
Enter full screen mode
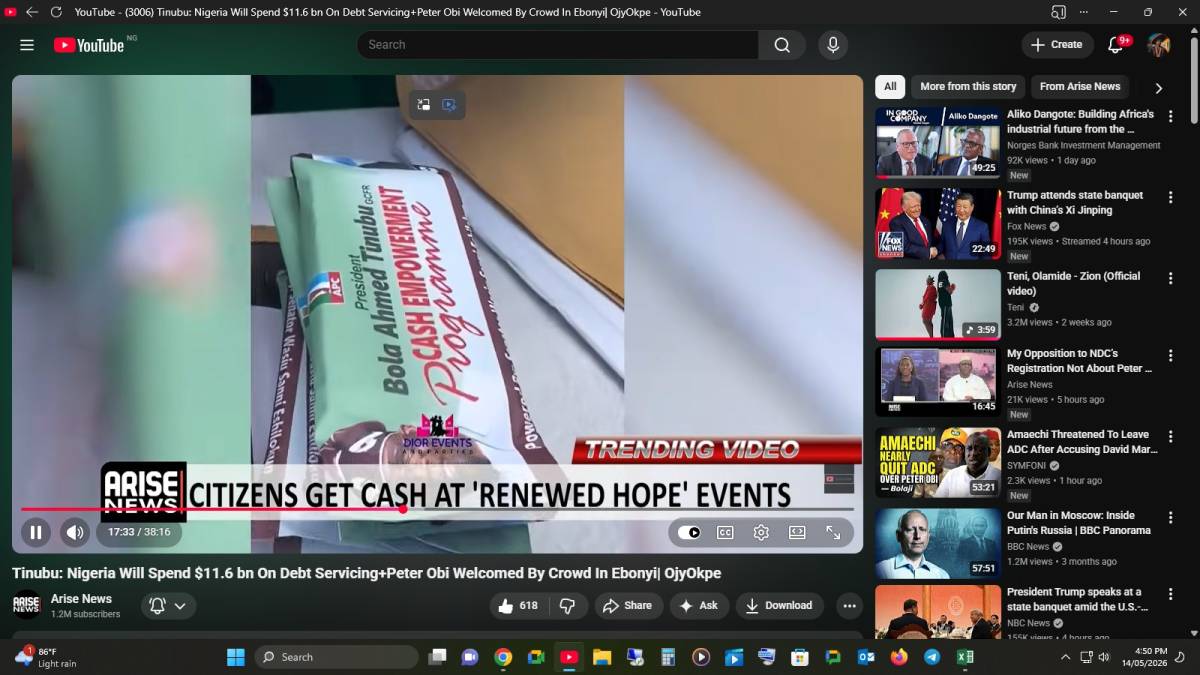pos(833,532)
